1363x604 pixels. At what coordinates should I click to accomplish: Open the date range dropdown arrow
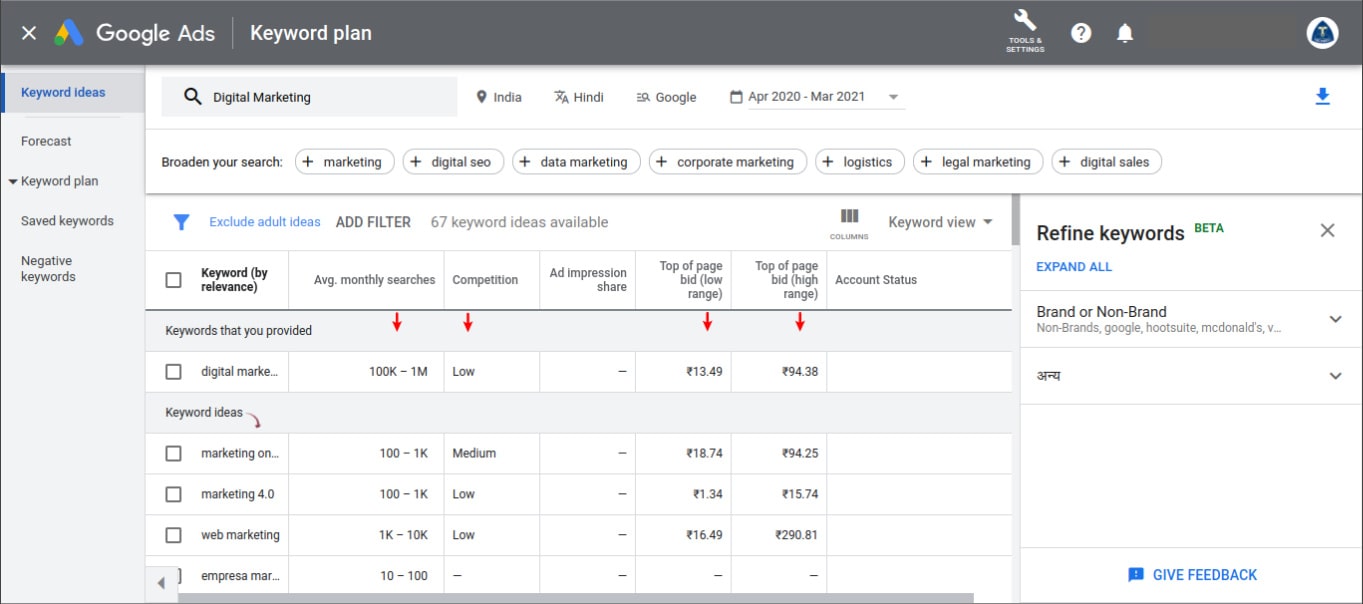(893, 98)
